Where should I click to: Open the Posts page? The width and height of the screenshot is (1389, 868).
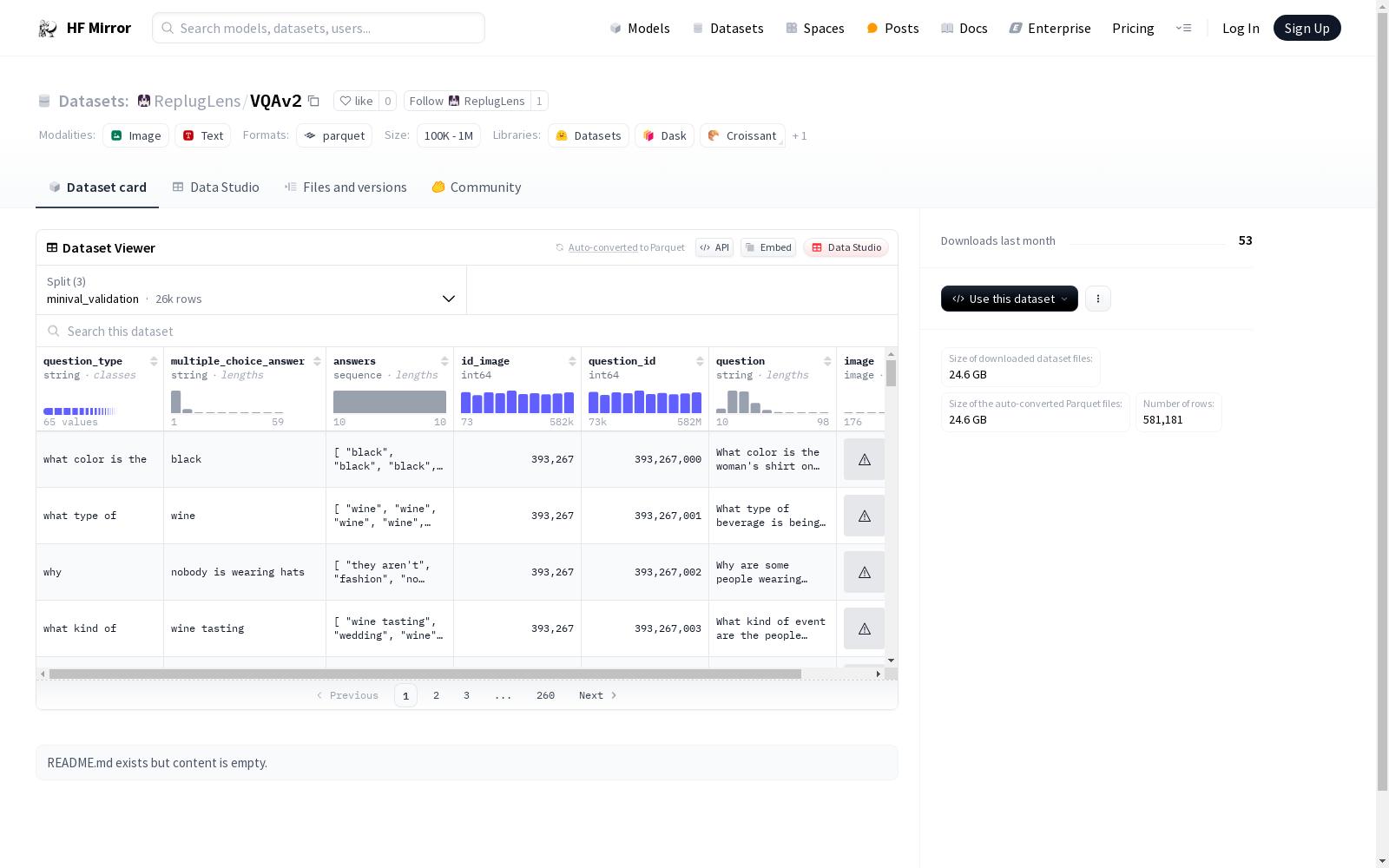[x=892, y=28]
